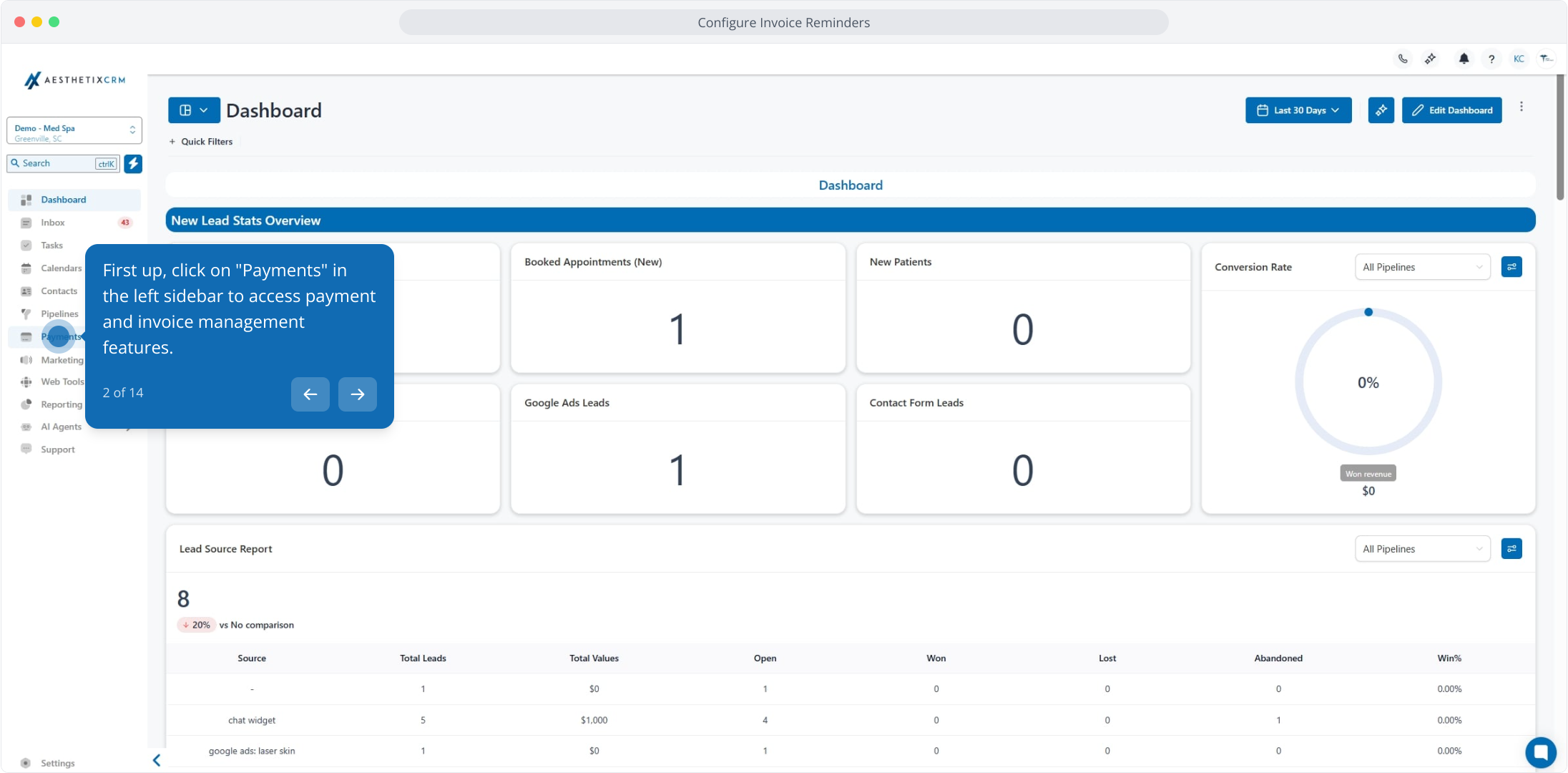Add Quick Filters to the dashboard
The height and width of the screenshot is (773, 1568).
tap(201, 142)
